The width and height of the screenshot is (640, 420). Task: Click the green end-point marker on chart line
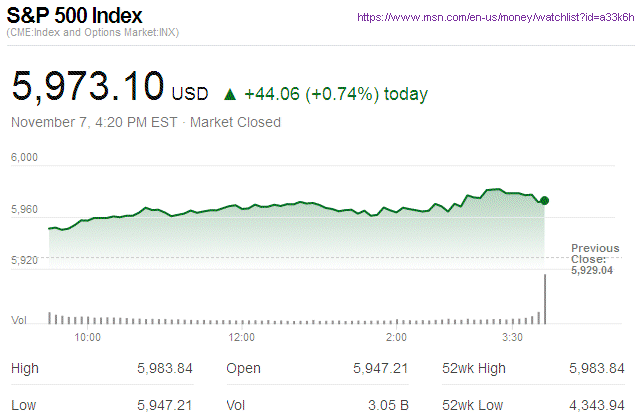click(544, 200)
